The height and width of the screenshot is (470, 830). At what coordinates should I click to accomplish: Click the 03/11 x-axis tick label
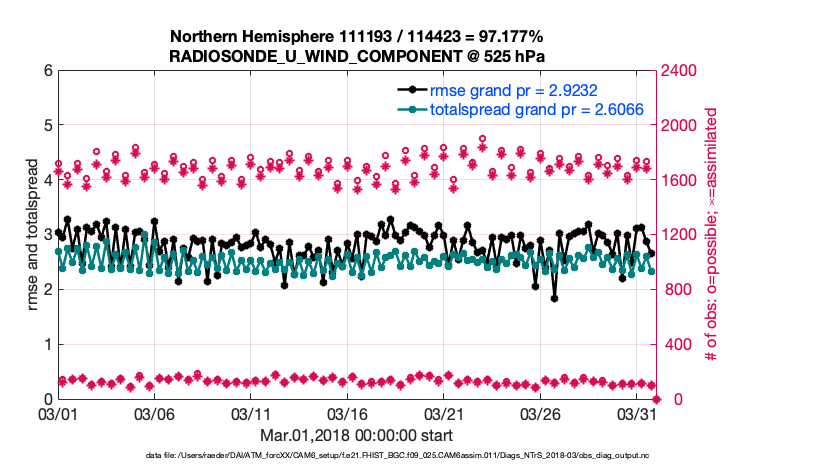pos(252,414)
